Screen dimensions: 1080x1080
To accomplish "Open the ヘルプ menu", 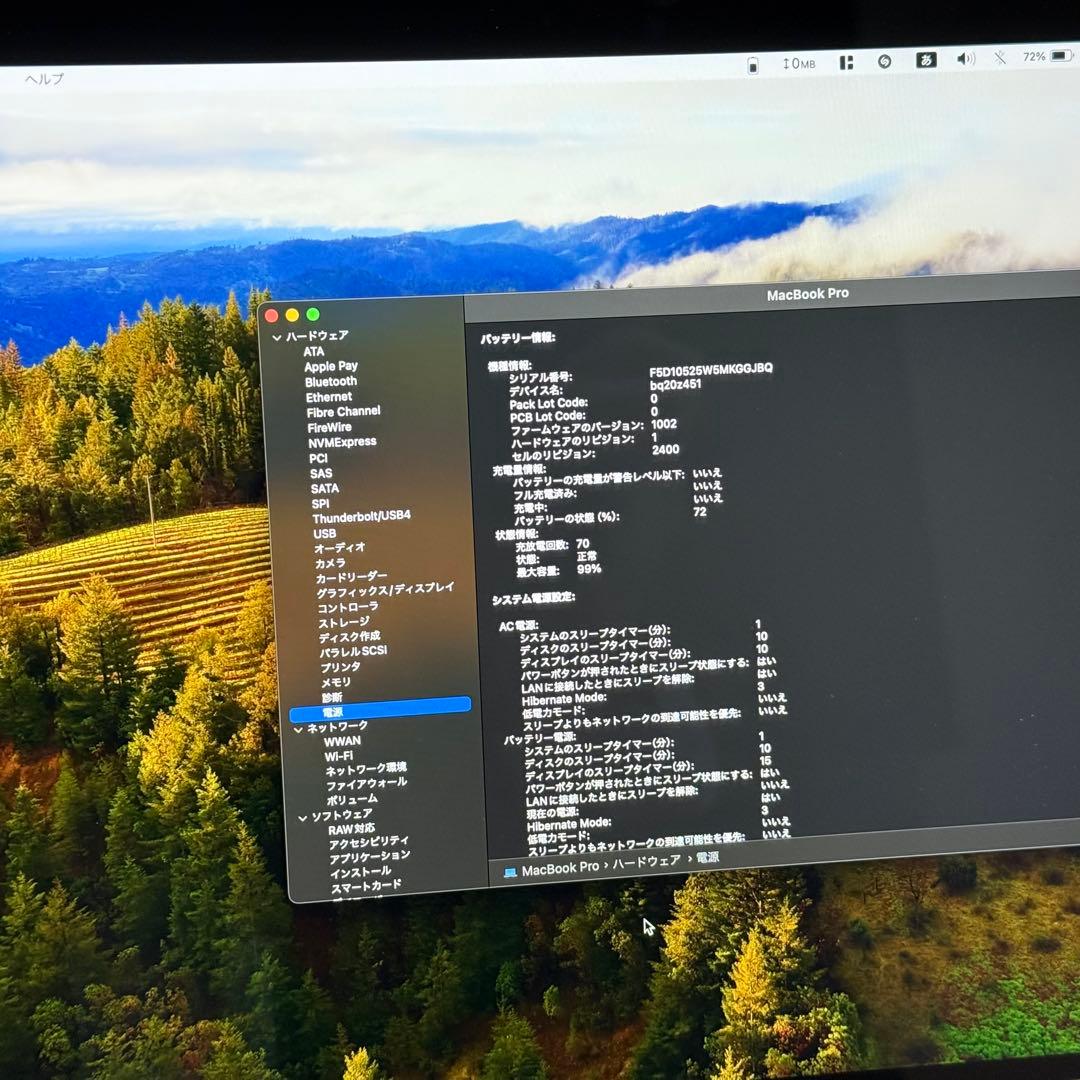I will pyautogui.click(x=44, y=79).
